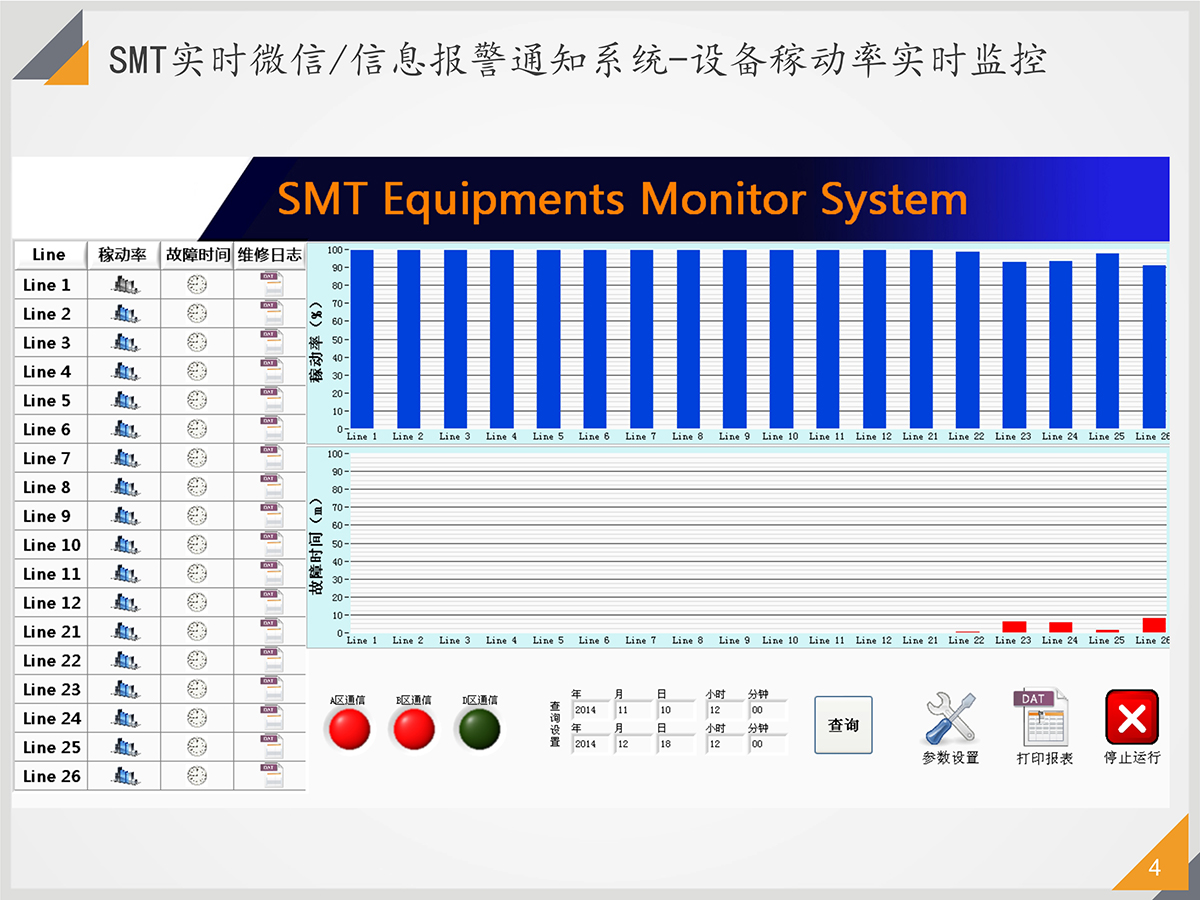This screenshot has height=900, width=1200.
Task: Click the 参数设置 wrench icon
Action: 950,718
